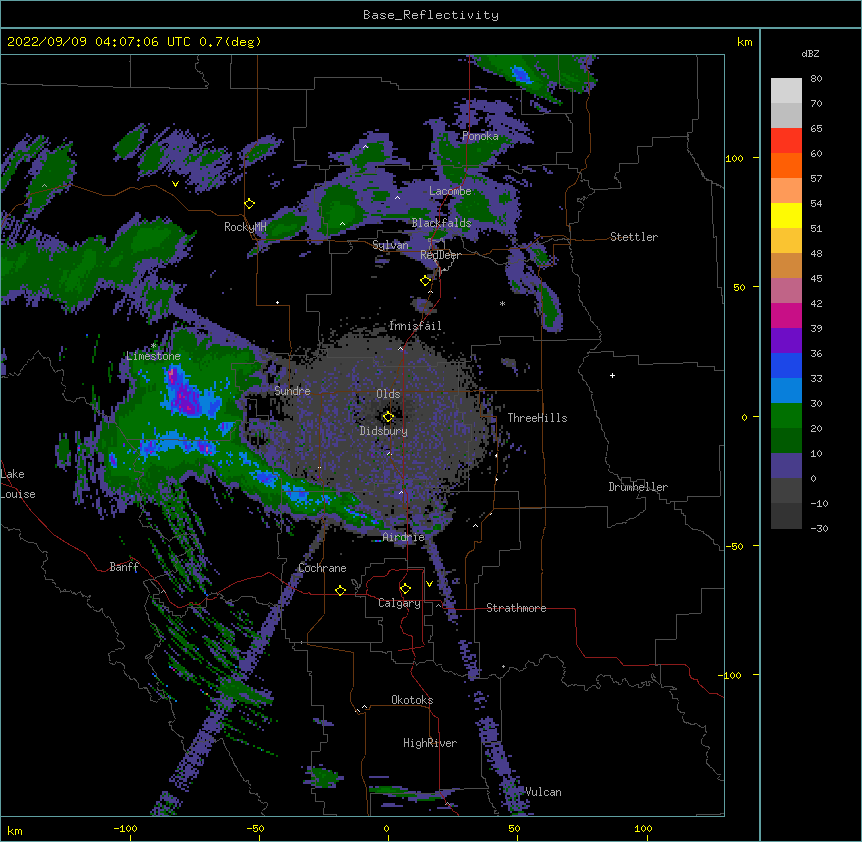Click the Innisfail city label

(x=415, y=326)
